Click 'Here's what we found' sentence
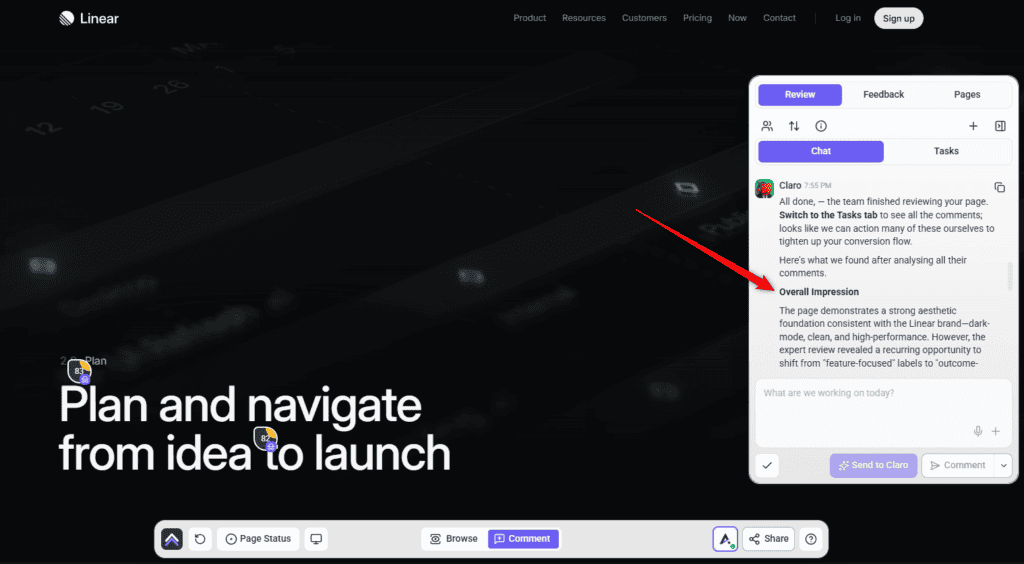 (872, 266)
